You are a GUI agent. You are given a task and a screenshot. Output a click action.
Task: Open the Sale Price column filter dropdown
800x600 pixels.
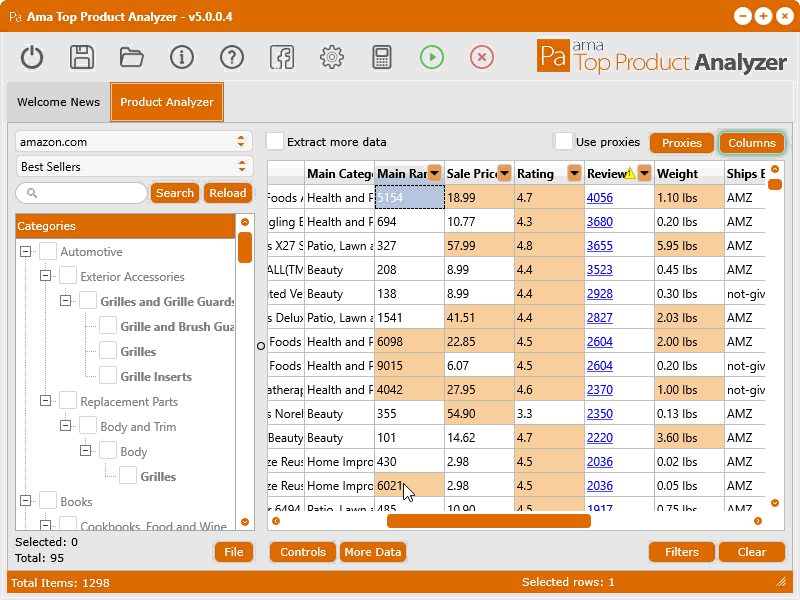click(505, 173)
